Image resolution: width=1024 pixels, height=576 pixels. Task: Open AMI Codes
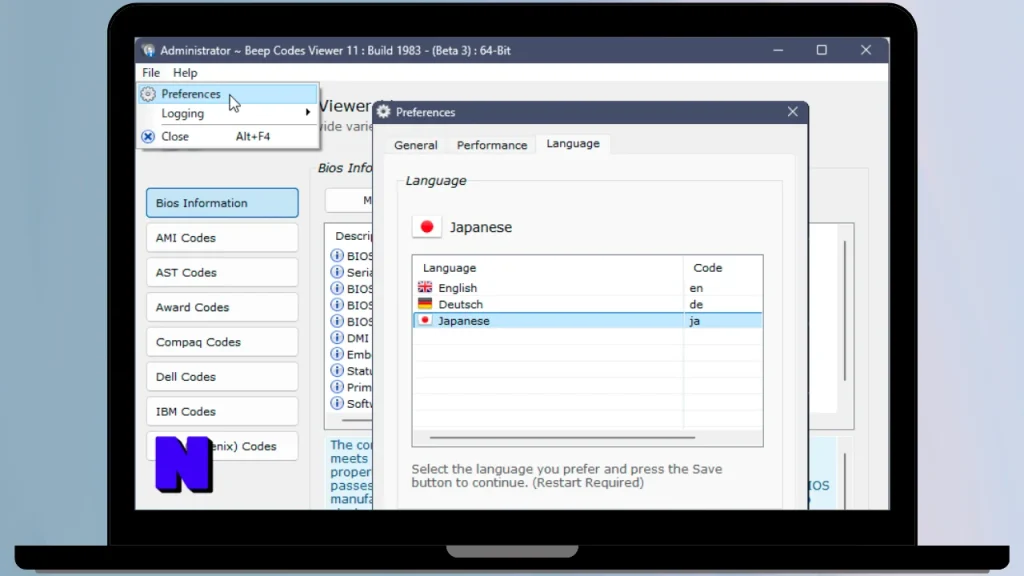click(x=222, y=238)
